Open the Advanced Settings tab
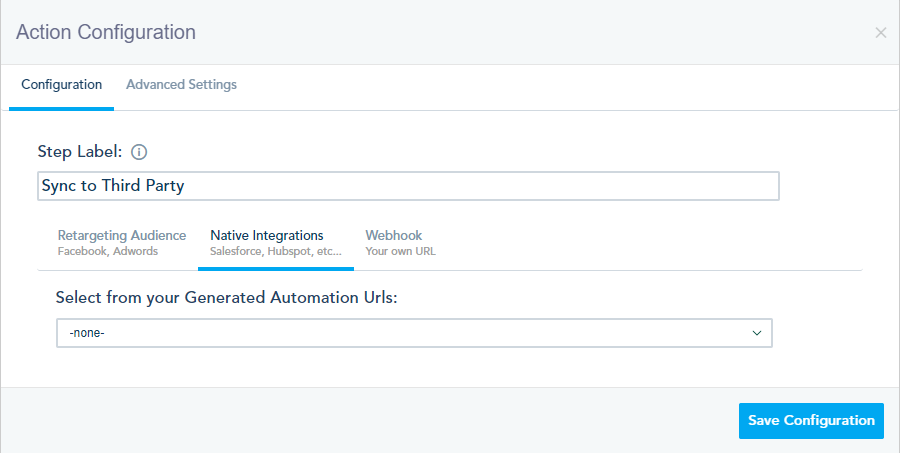Image resolution: width=900 pixels, height=453 pixels. [x=181, y=85]
